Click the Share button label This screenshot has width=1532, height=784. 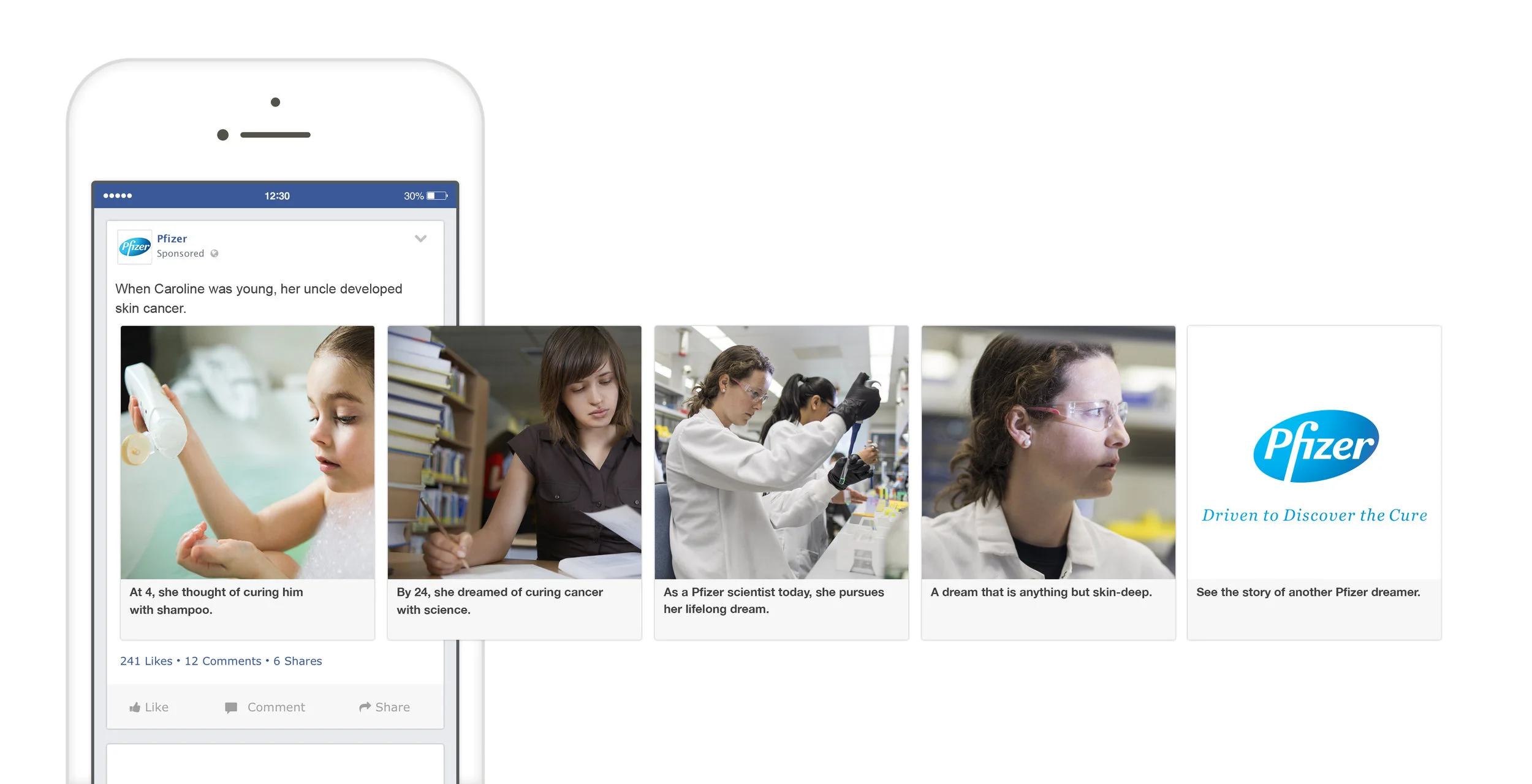393,707
